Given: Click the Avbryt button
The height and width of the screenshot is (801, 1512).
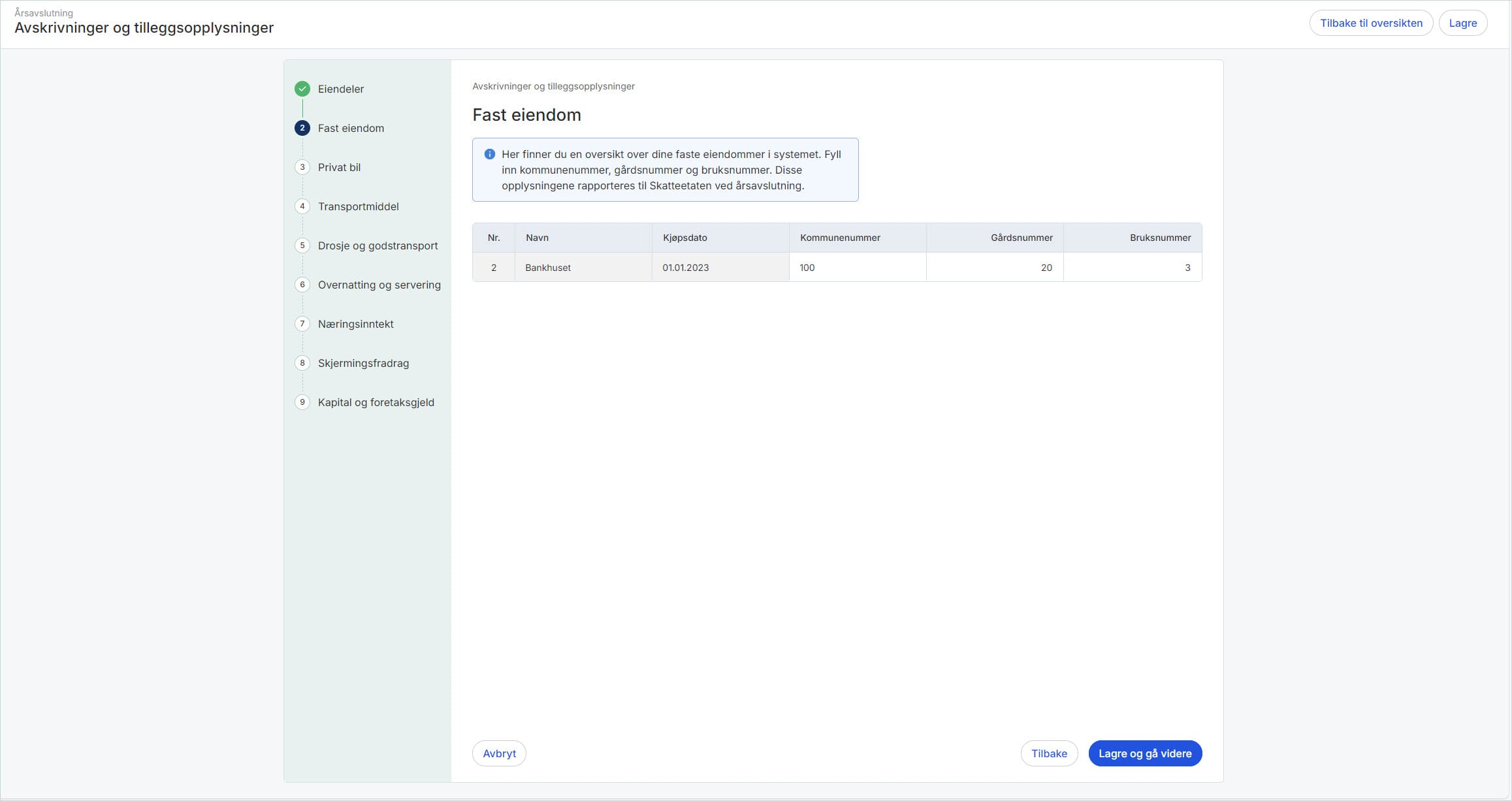Looking at the screenshot, I should tap(499, 753).
